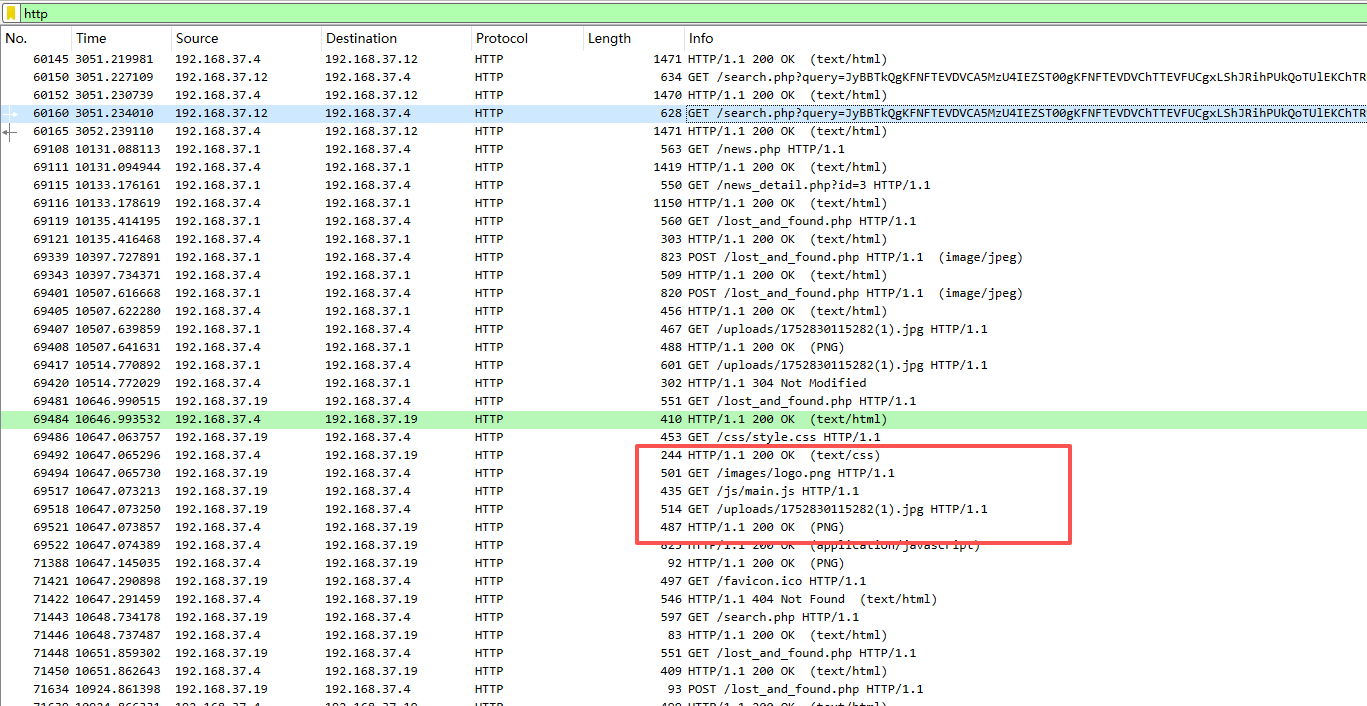Click the Source column header
The height and width of the screenshot is (706, 1367).
(197, 38)
